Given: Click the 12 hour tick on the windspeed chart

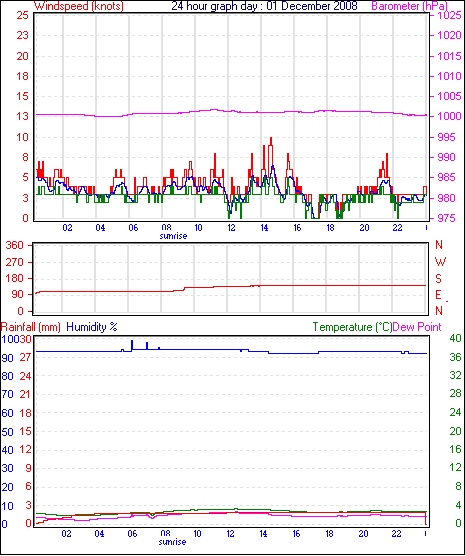Looking at the screenshot, I should click(x=231, y=228).
